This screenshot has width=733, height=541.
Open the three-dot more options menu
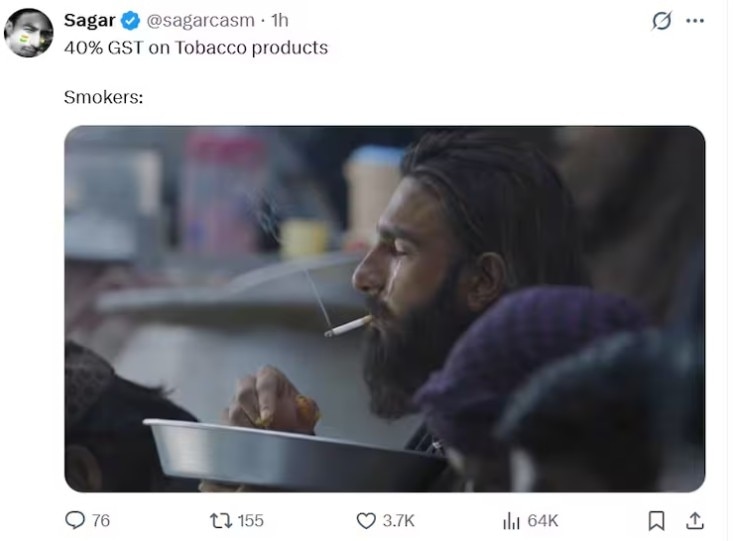694,21
